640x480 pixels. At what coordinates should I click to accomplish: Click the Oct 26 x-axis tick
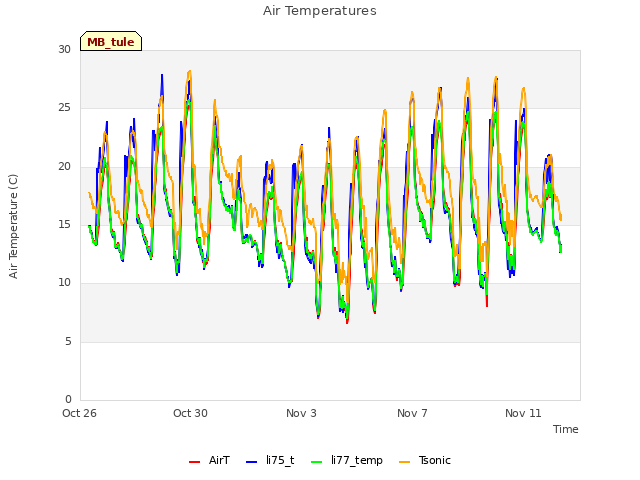click(80, 413)
